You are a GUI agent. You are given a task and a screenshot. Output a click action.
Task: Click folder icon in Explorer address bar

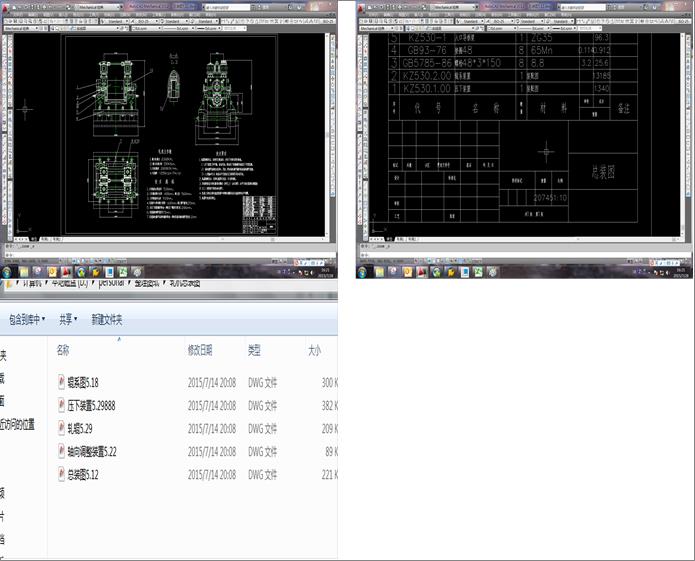pyautogui.click(x=8, y=284)
